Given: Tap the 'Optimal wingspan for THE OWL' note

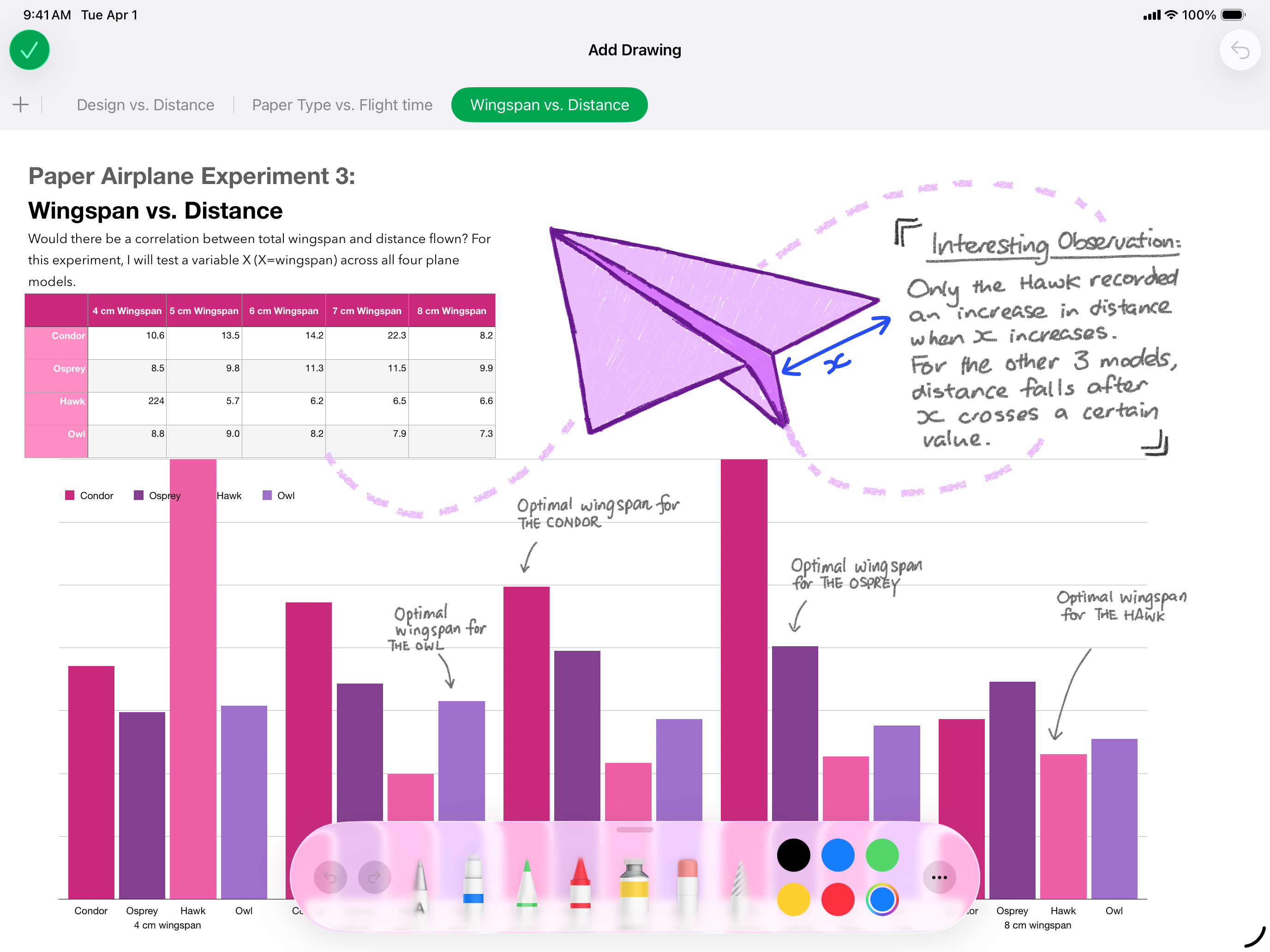Looking at the screenshot, I should tap(437, 629).
